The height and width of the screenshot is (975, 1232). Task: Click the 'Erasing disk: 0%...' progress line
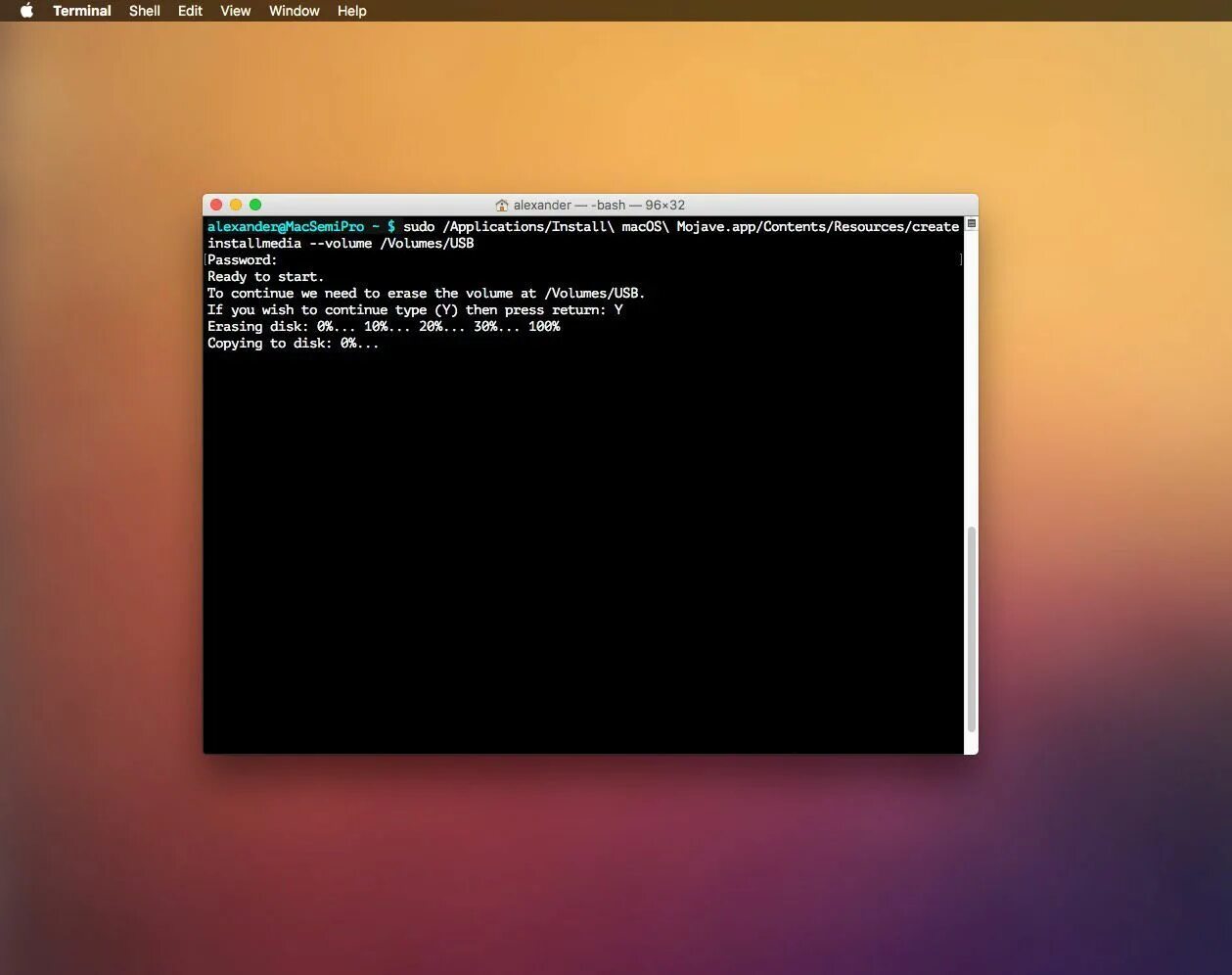click(384, 327)
